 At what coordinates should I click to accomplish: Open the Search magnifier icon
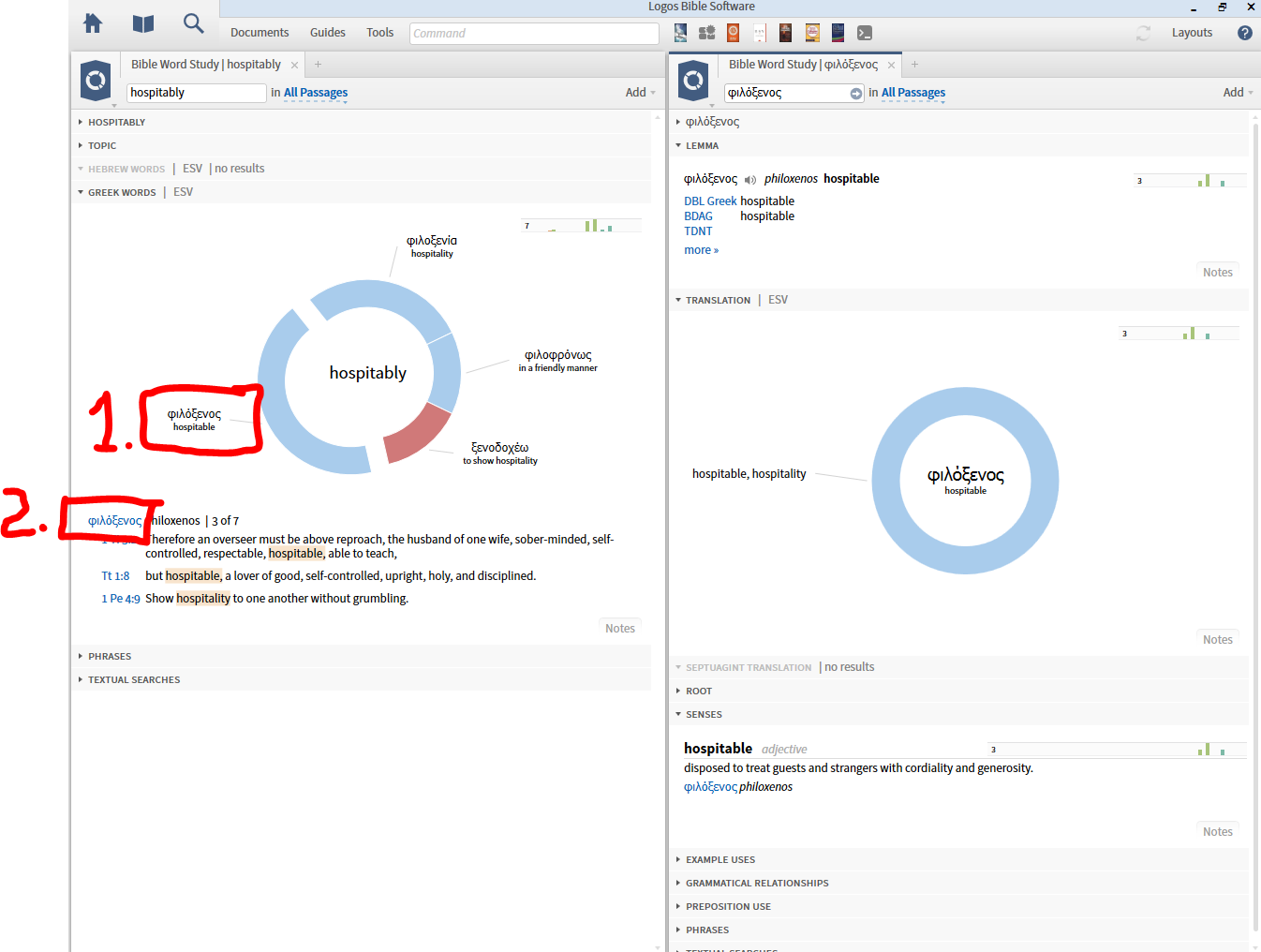(193, 23)
